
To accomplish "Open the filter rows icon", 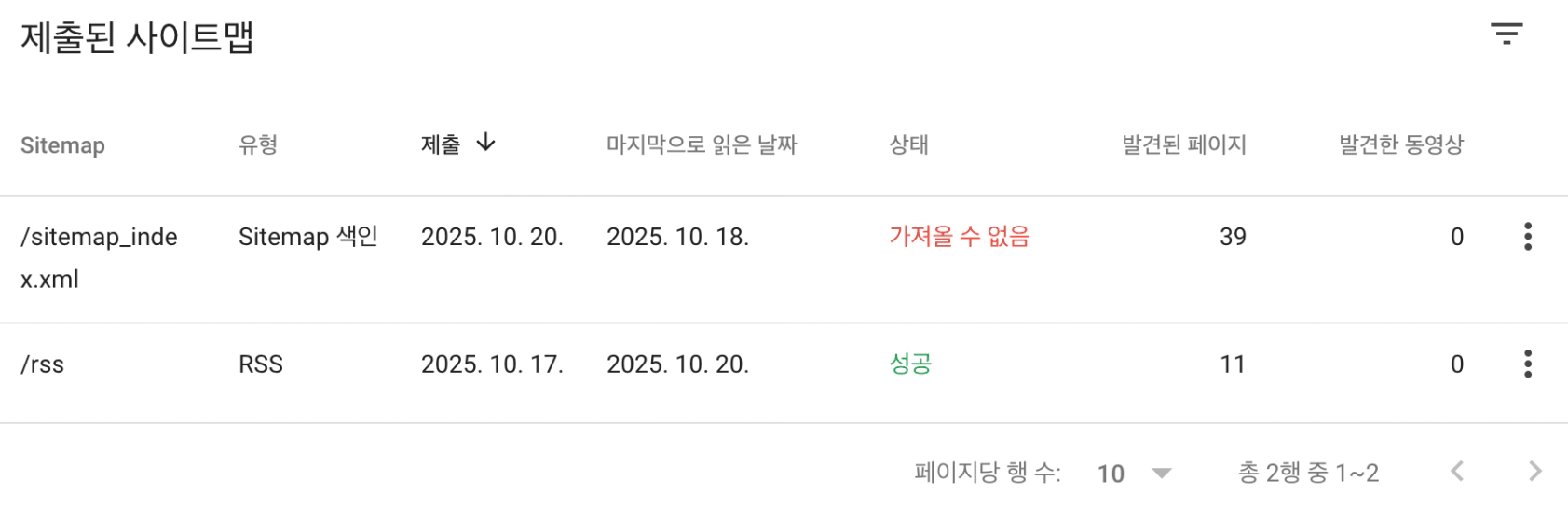I will 1506,34.
